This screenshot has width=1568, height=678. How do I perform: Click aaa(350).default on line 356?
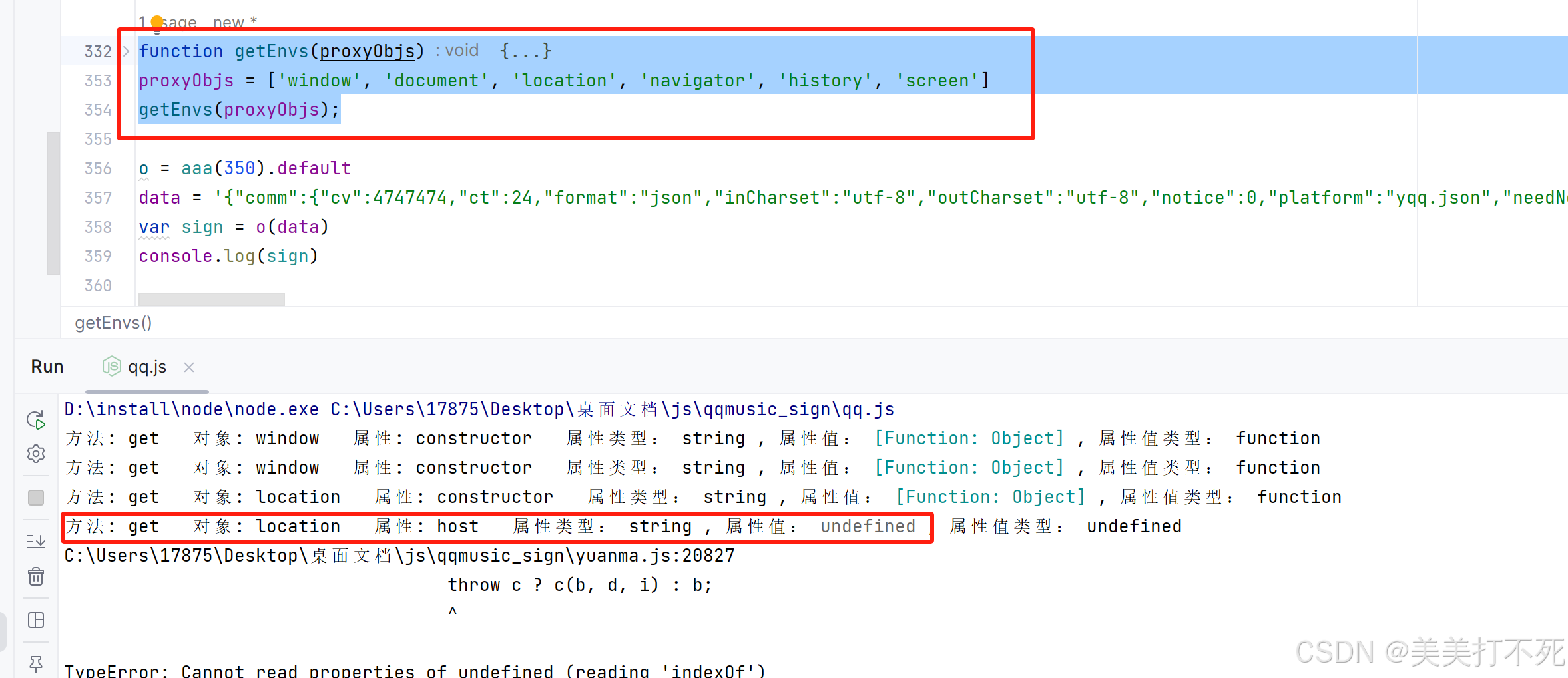pos(266,168)
